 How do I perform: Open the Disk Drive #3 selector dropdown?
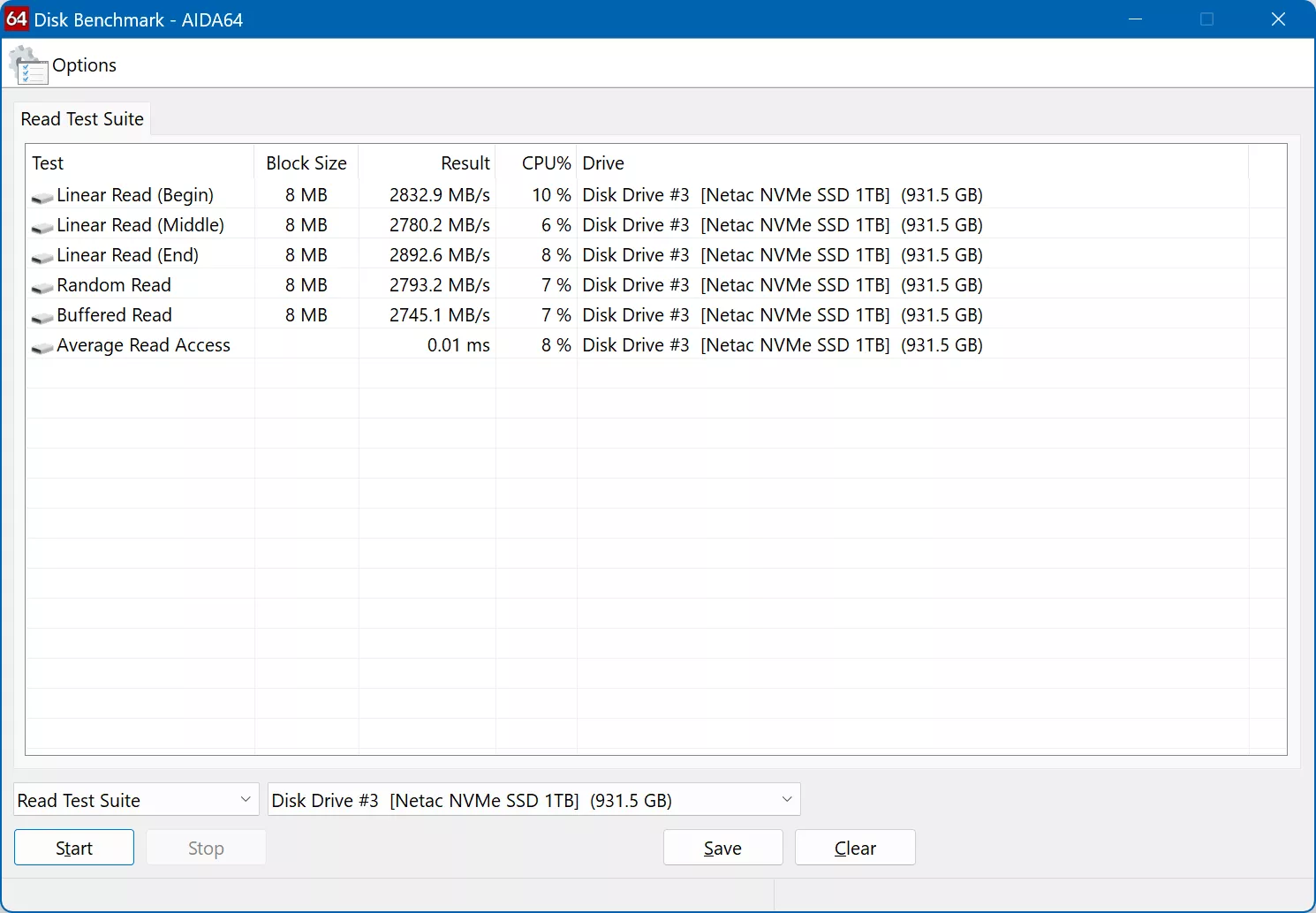click(x=533, y=800)
